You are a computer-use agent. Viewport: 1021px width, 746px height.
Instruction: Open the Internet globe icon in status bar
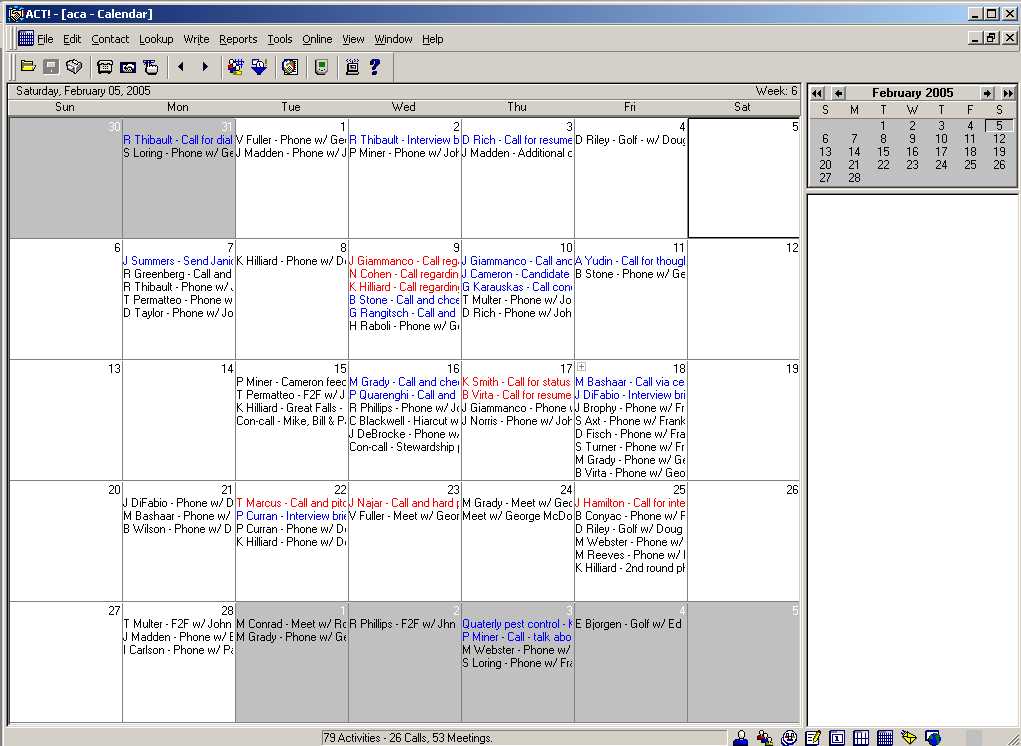[933, 738]
